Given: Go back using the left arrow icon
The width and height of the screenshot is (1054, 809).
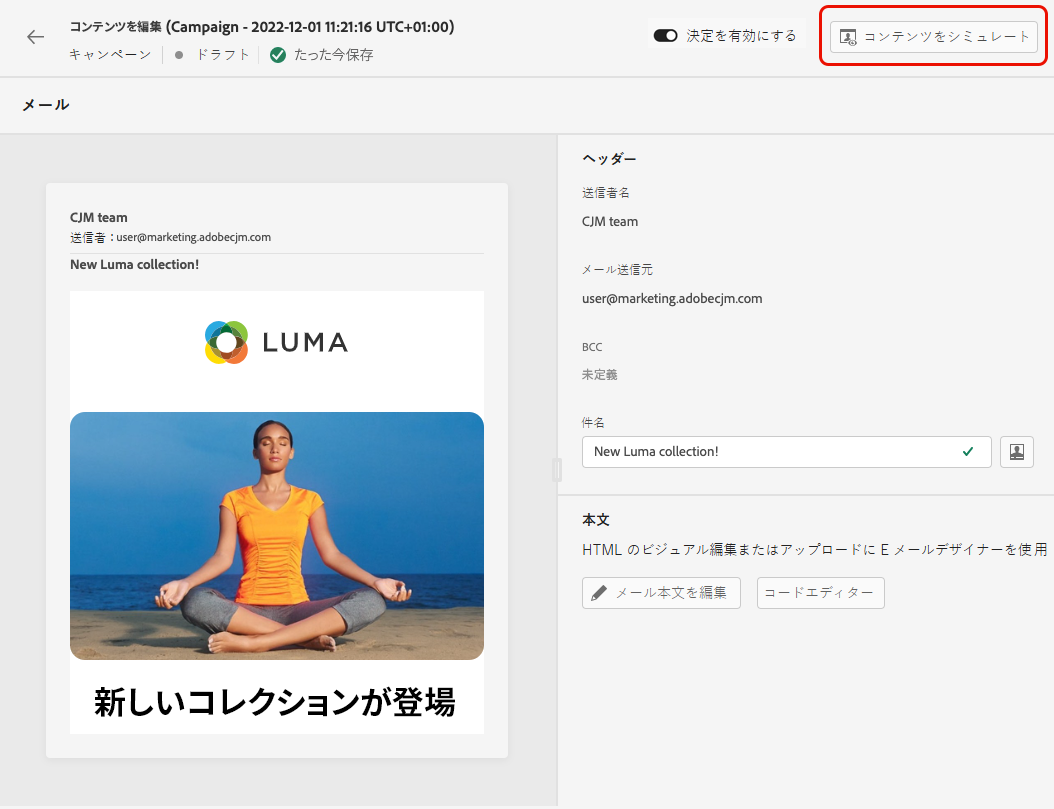Looking at the screenshot, I should pos(35,37).
